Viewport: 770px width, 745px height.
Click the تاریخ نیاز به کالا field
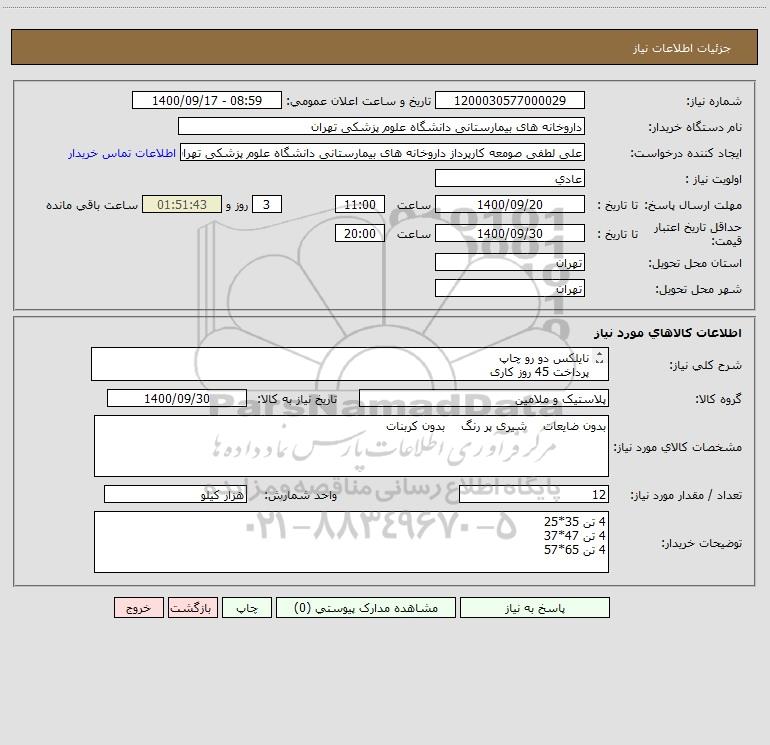click(x=177, y=398)
